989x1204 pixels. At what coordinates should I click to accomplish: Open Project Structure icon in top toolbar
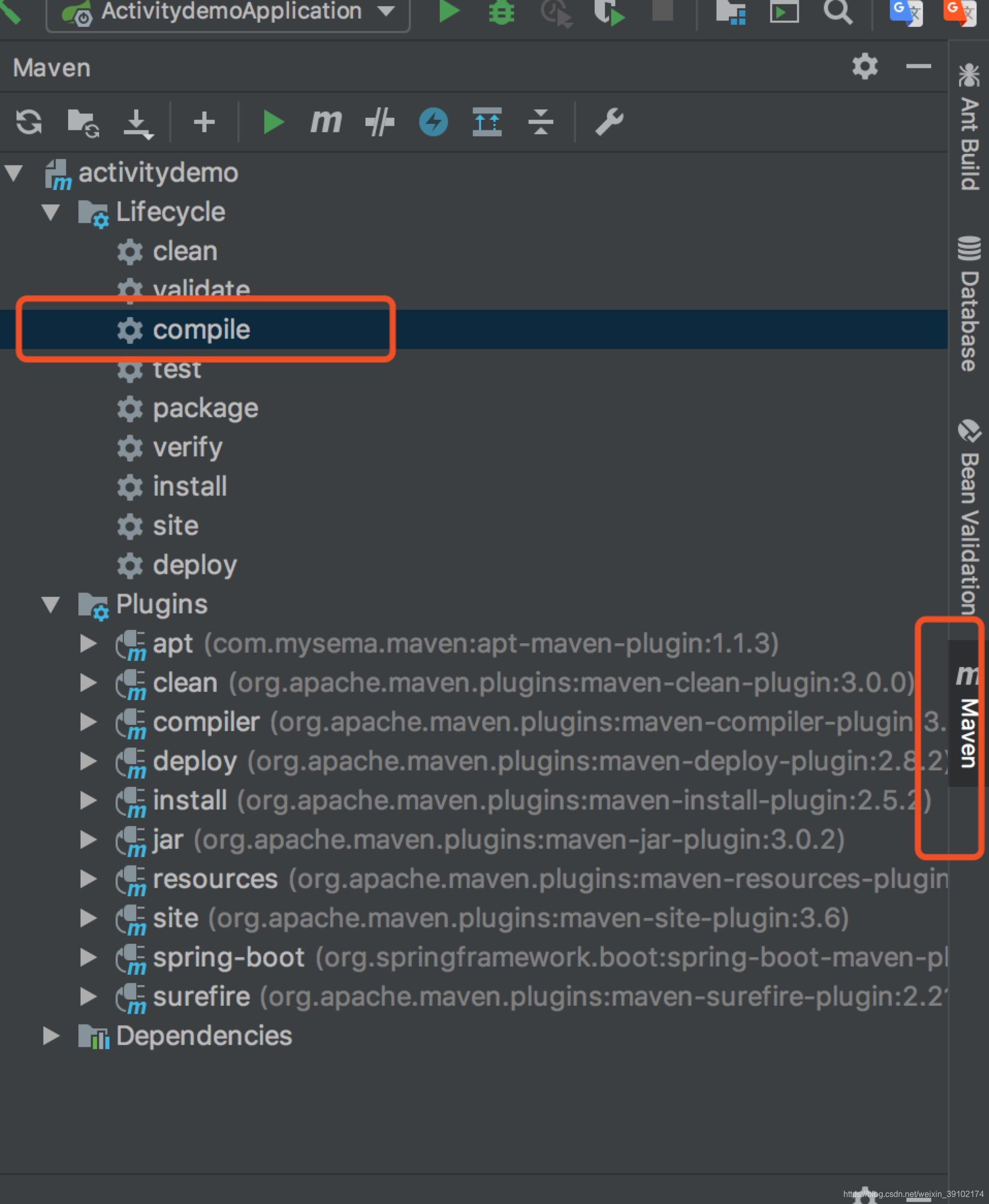click(x=730, y=12)
